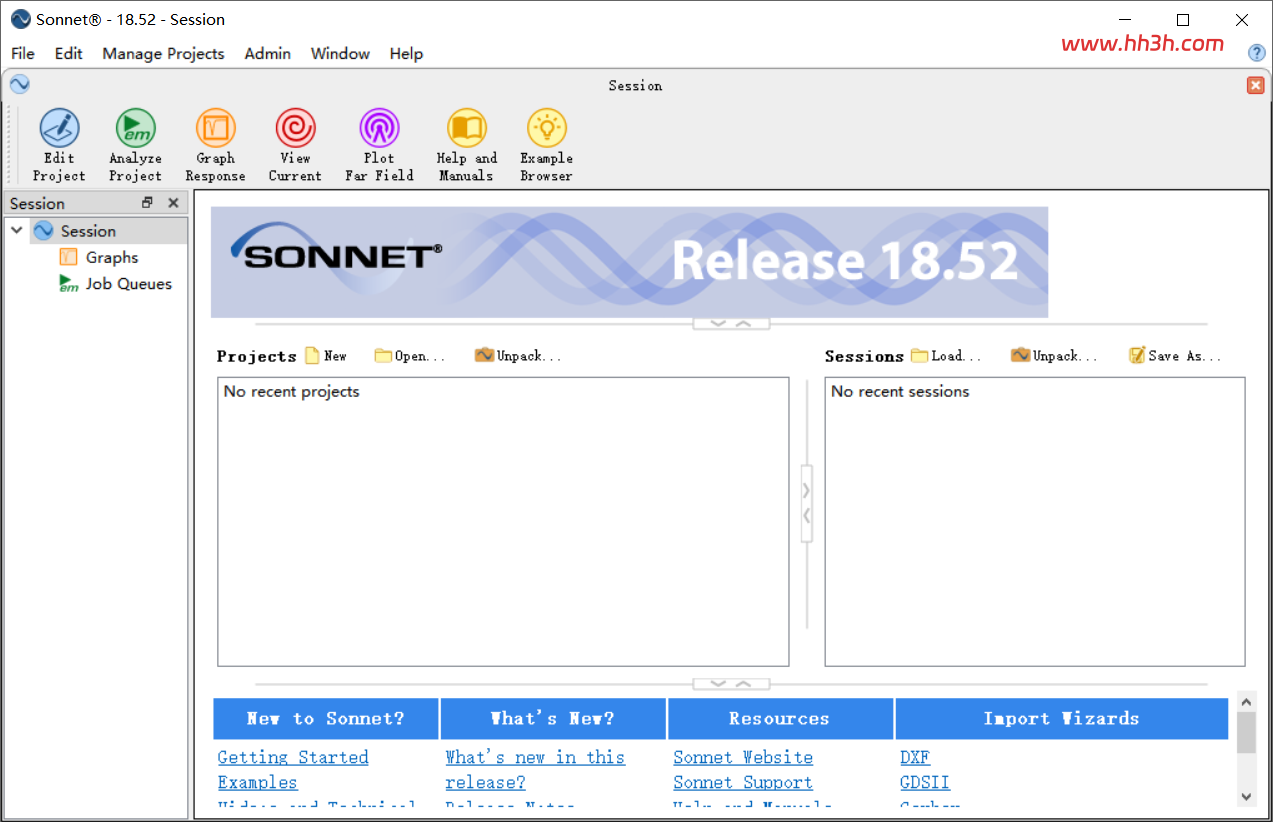The image size is (1273, 822).
Task: Click the blue help question mark icon
Action: [1257, 52]
